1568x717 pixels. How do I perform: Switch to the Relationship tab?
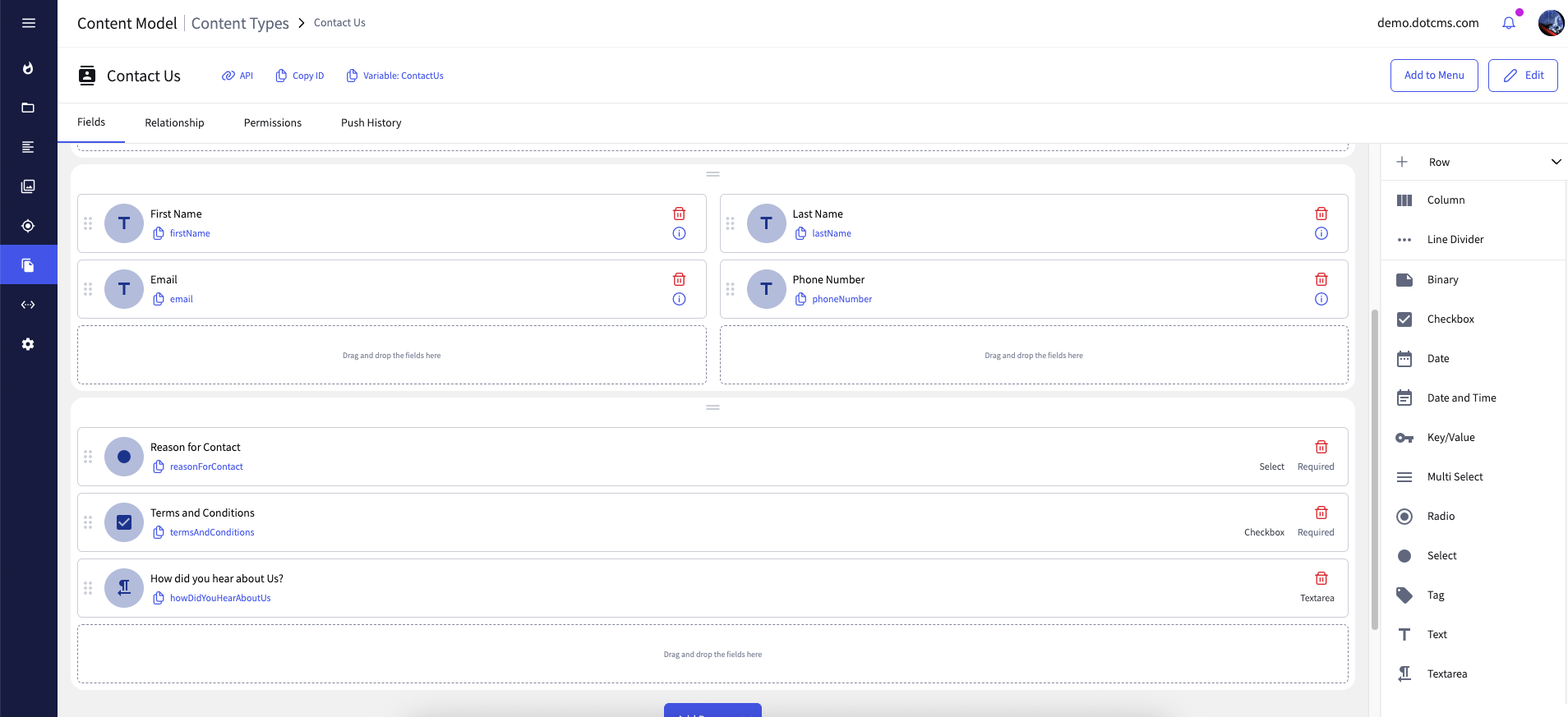click(x=174, y=122)
